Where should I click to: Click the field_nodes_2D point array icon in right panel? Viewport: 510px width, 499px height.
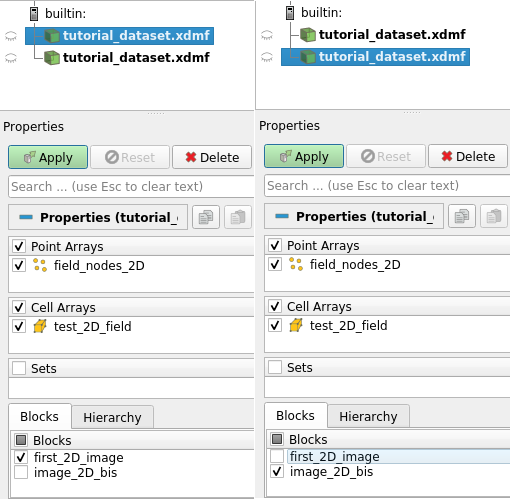pyautogui.click(x=296, y=264)
